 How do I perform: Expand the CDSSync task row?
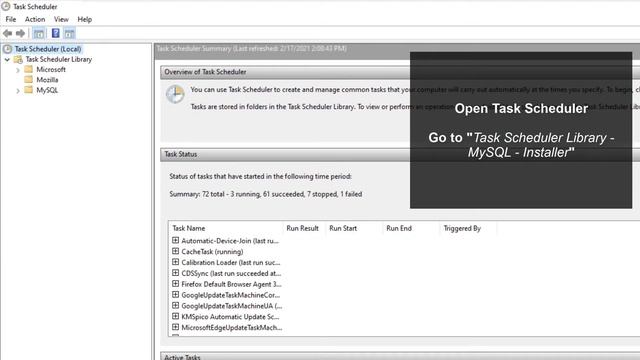coord(176,273)
